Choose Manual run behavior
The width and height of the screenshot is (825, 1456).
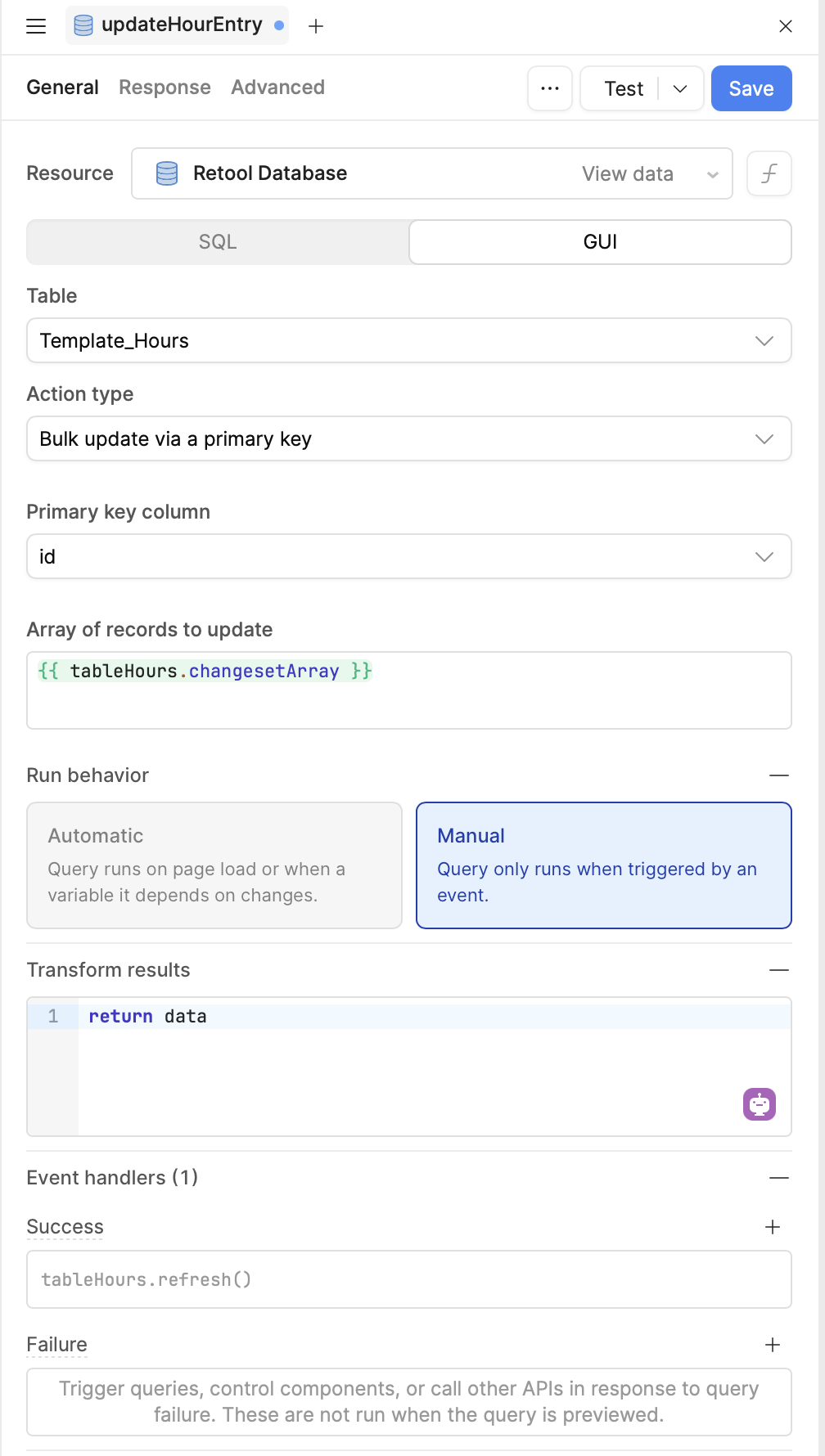coord(604,865)
